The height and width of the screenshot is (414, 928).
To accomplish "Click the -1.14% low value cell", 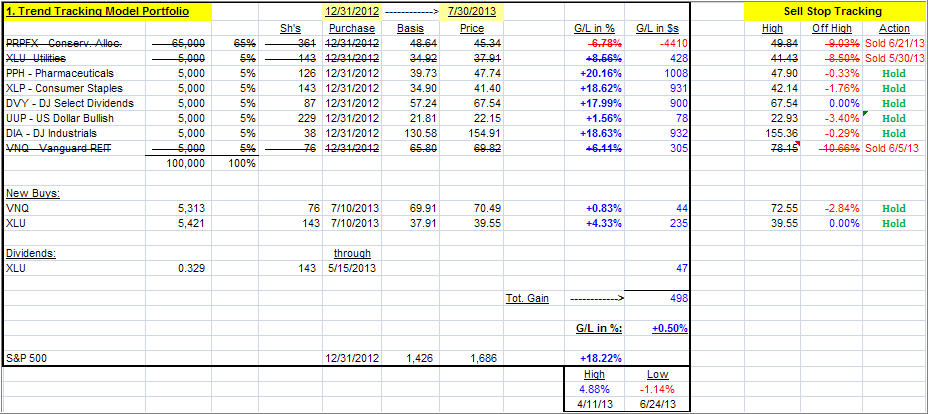I will pos(658,390).
